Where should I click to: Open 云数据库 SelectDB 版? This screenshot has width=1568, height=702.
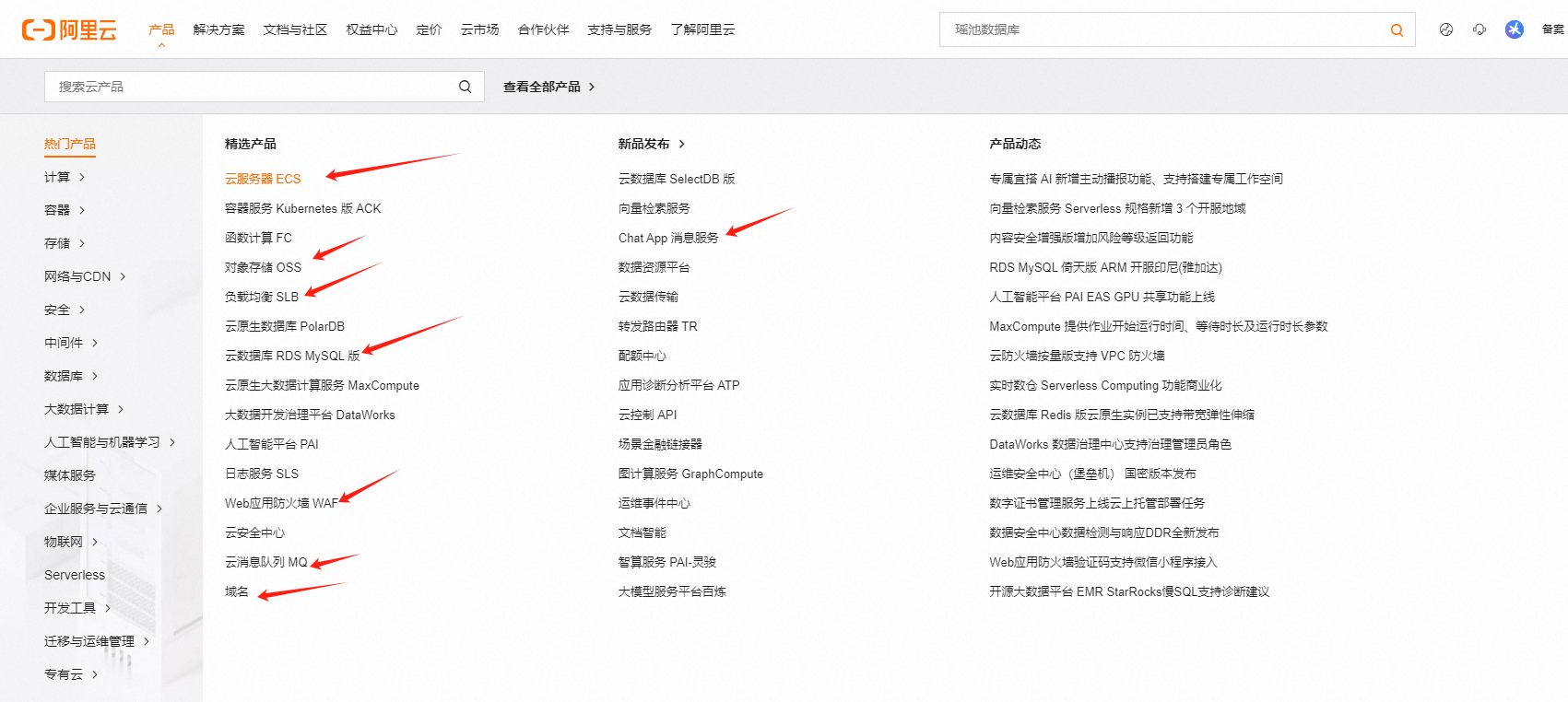click(x=677, y=179)
